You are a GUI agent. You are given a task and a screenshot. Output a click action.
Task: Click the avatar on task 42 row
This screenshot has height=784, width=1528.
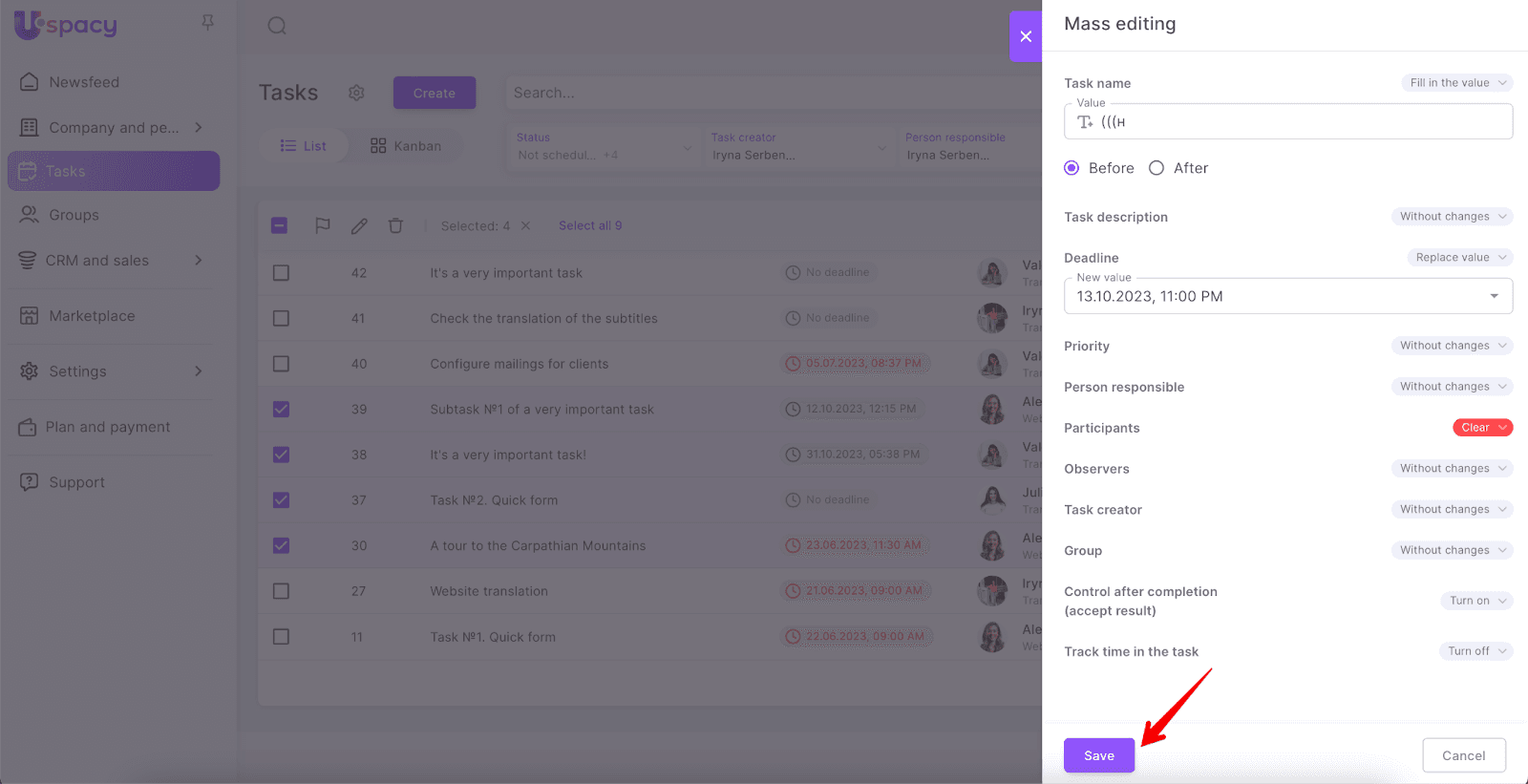[x=992, y=273]
